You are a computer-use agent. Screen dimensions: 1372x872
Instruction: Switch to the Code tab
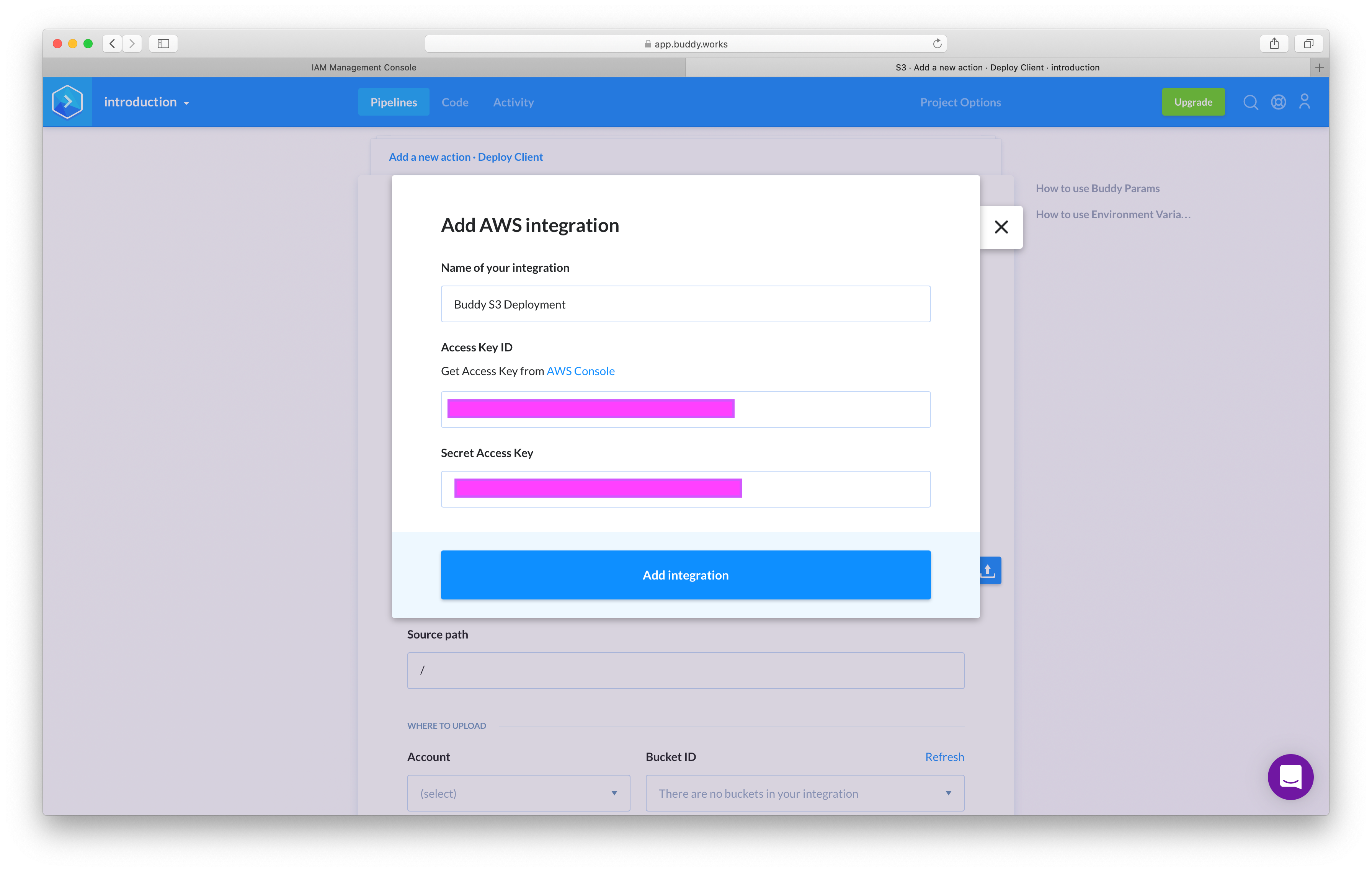point(455,103)
